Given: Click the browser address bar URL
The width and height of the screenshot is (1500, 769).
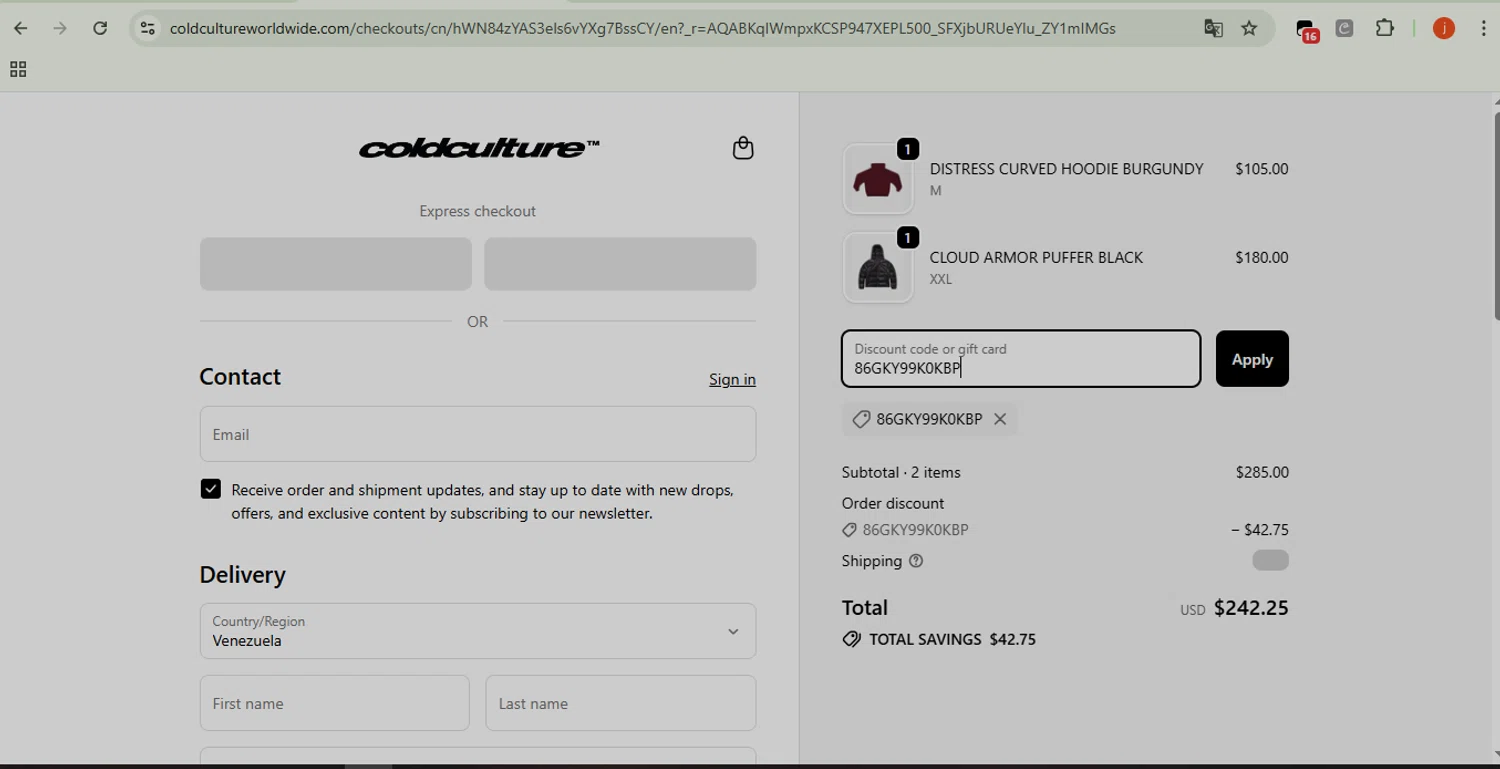Looking at the screenshot, I should [643, 28].
